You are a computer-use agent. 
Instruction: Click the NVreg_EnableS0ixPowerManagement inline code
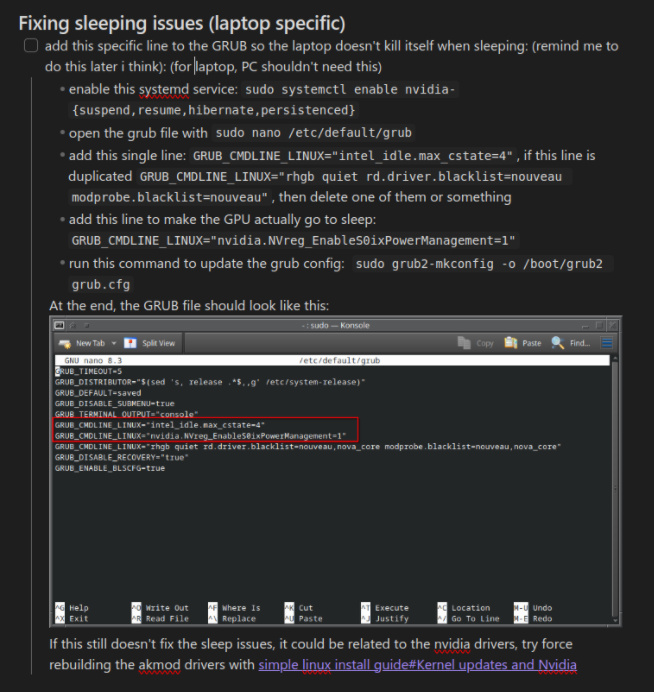pos(294,241)
